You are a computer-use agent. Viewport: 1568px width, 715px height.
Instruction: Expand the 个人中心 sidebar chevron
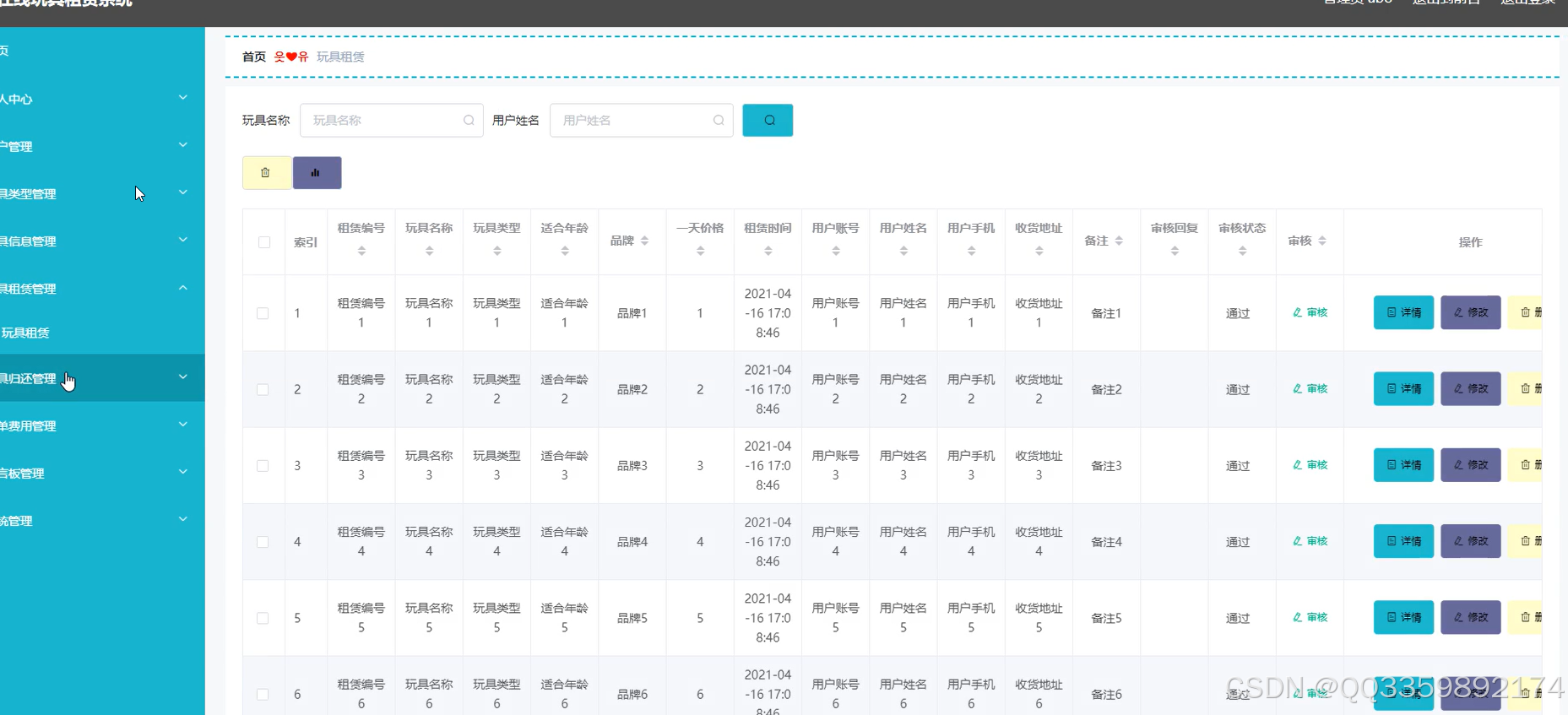pyautogui.click(x=183, y=98)
